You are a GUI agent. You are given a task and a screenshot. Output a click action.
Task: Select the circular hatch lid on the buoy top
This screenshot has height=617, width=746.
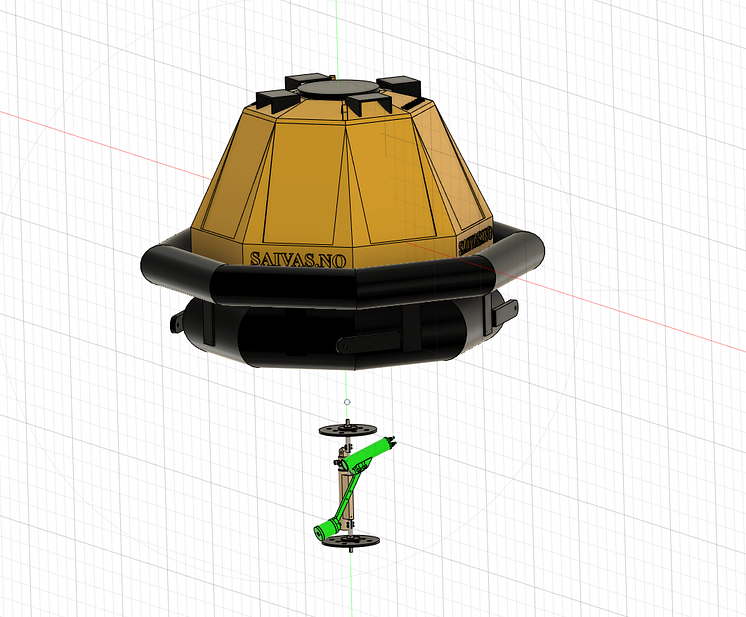tap(338, 89)
